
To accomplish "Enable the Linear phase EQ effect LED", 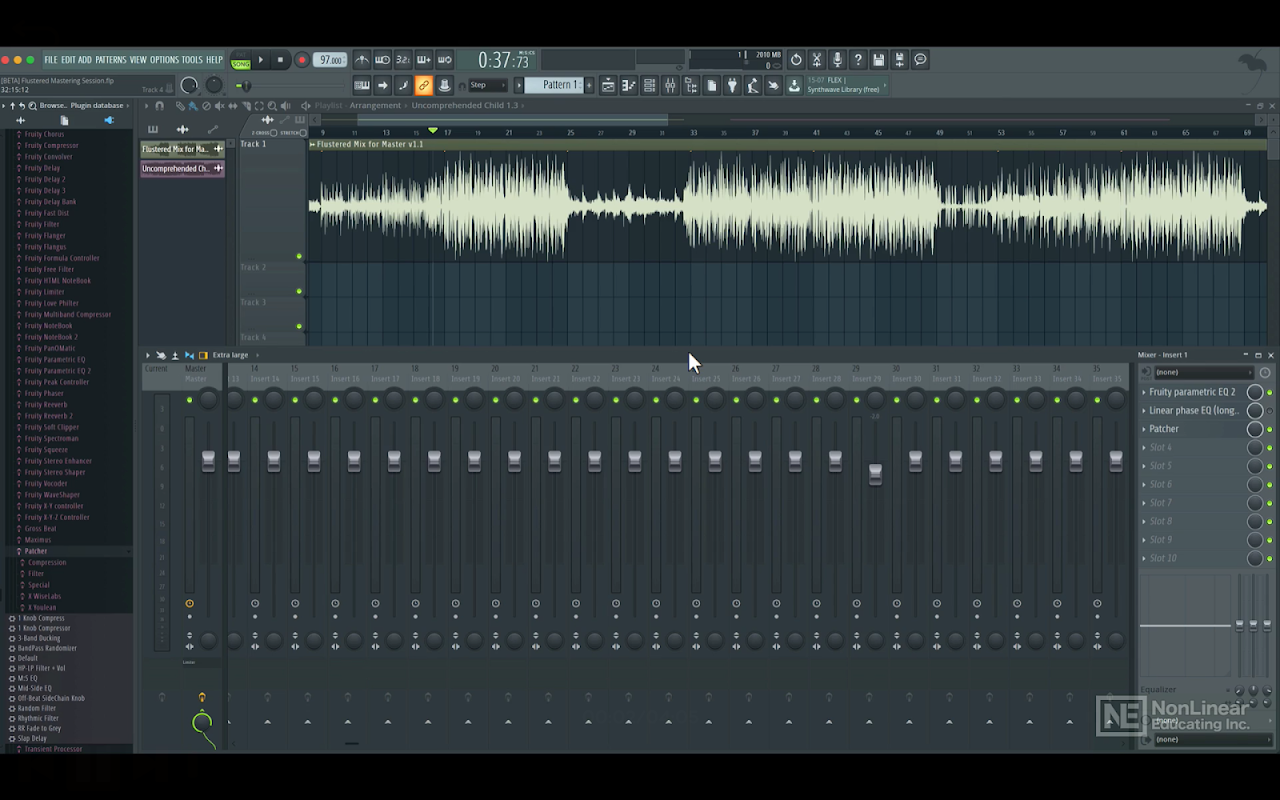I will [x=1270, y=411].
